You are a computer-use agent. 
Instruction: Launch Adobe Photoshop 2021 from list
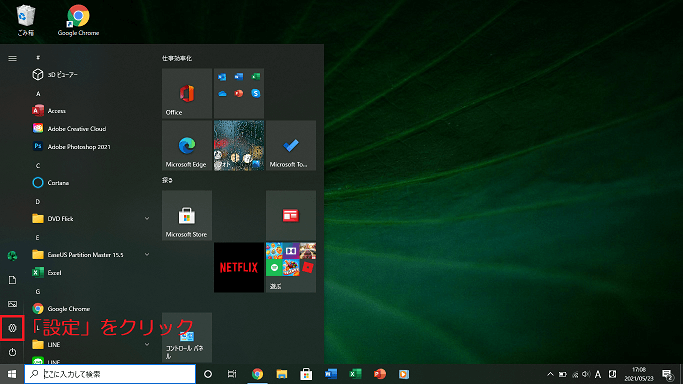[91, 147]
